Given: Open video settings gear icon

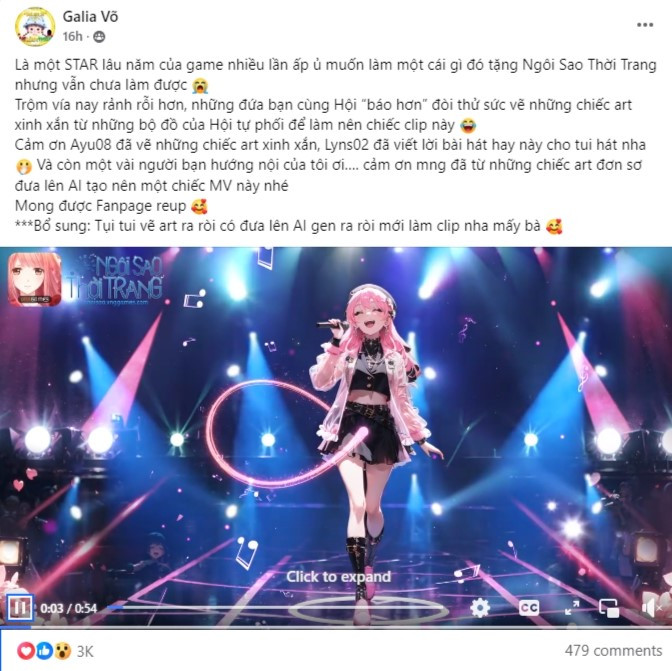Looking at the screenshot, I should (480, 608).
